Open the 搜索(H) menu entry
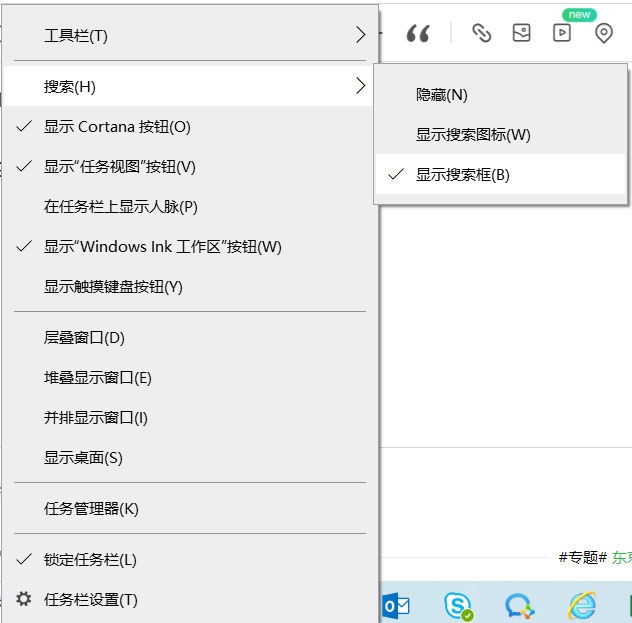The image size is (632, 623). coord(189,86)
